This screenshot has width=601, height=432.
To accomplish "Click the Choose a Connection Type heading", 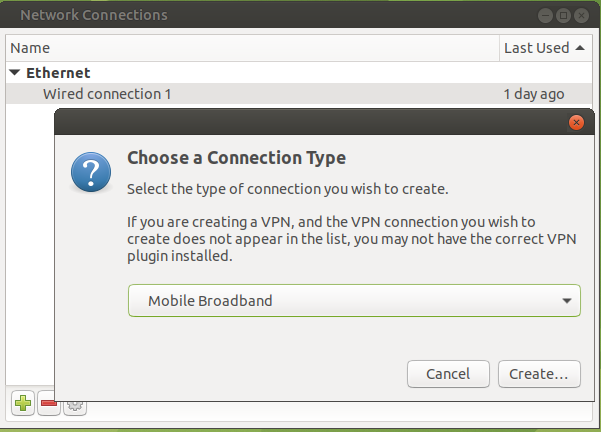I will click(x=236, y=158).
